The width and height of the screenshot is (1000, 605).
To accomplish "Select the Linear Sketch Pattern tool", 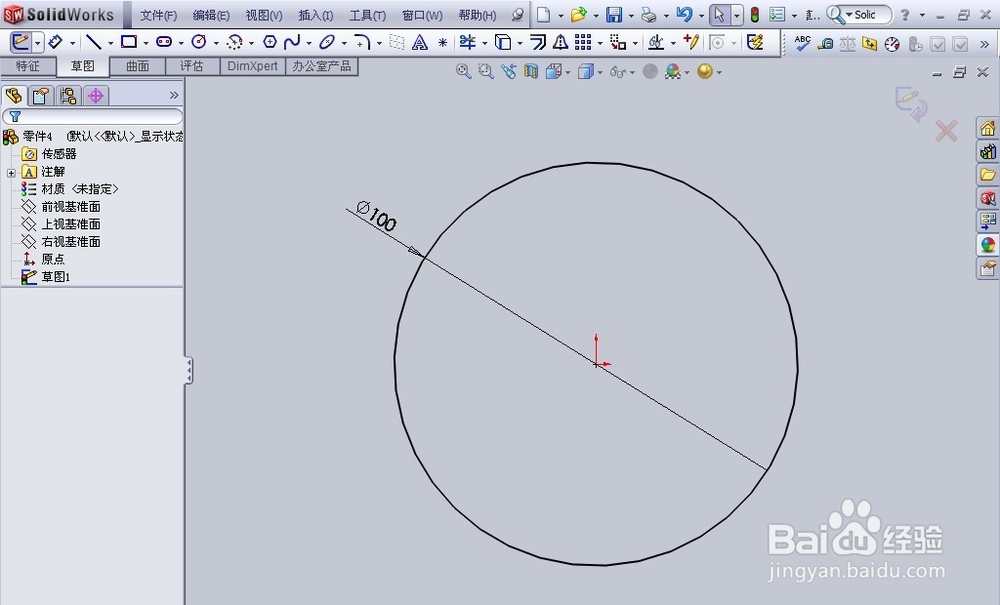I will click(583, 43).
